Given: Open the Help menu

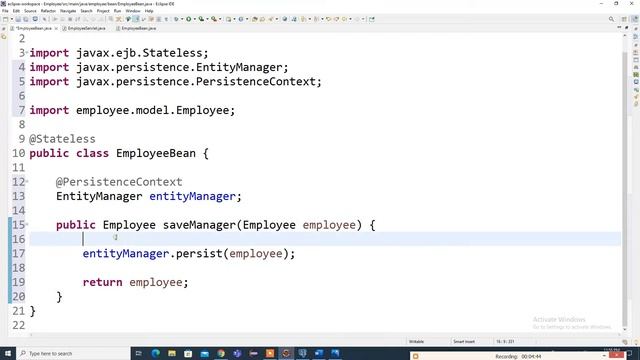Looking at the screenshot, I should click(x=149, y=11).
